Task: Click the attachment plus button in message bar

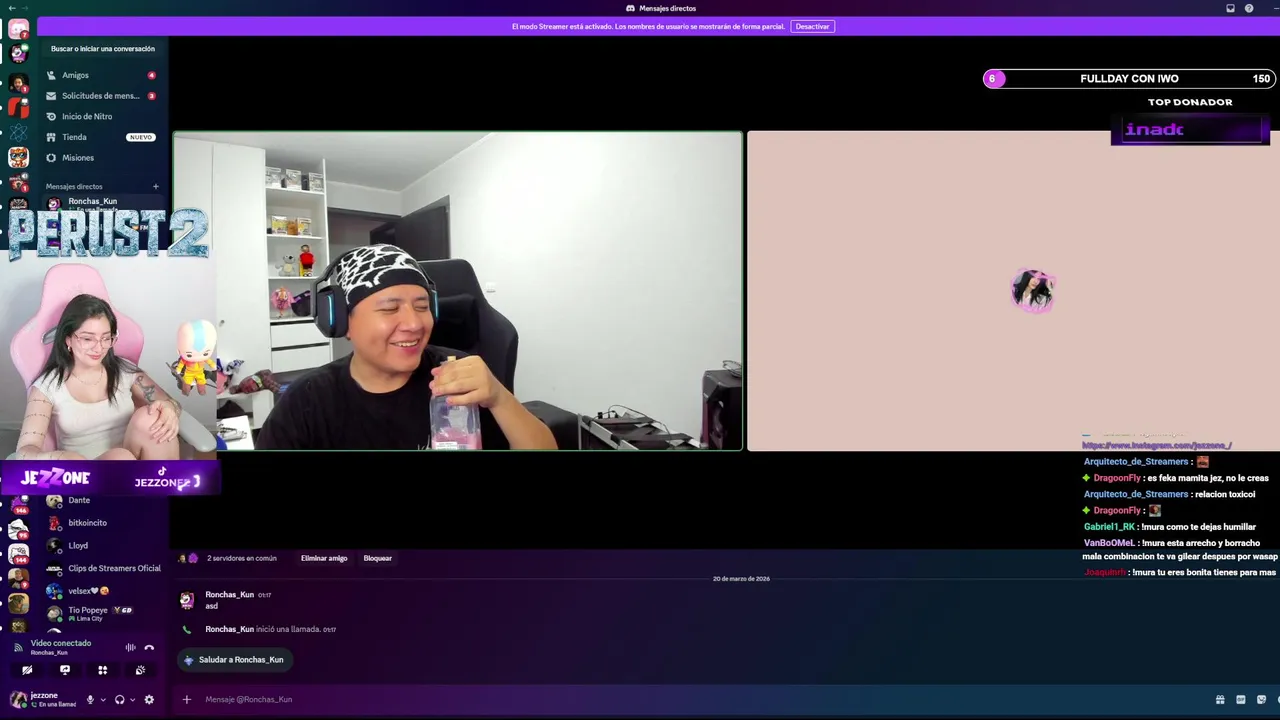Action: coord(186,699)
